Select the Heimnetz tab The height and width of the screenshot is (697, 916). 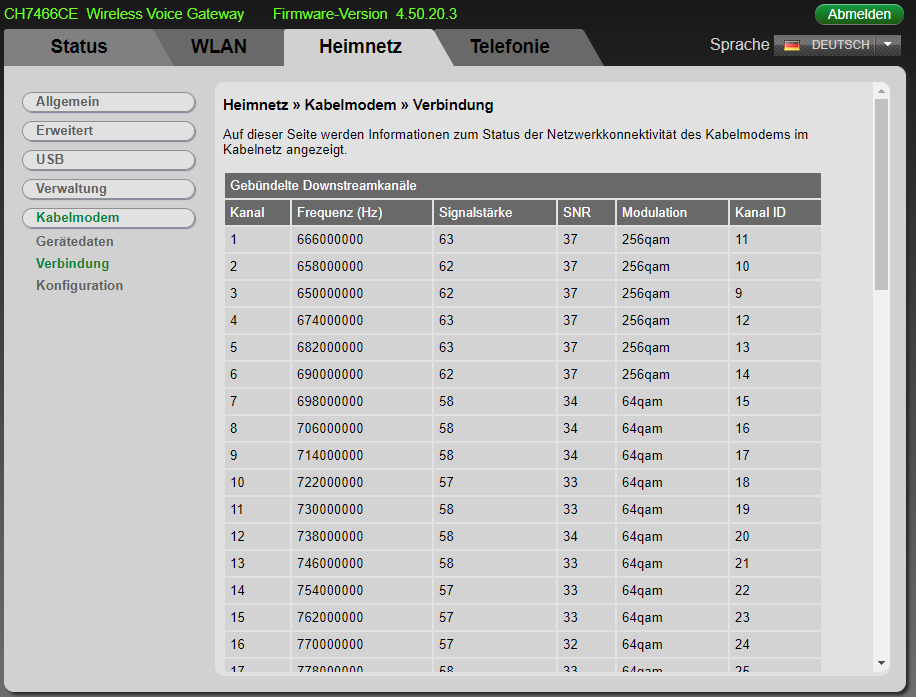(360, 47)
